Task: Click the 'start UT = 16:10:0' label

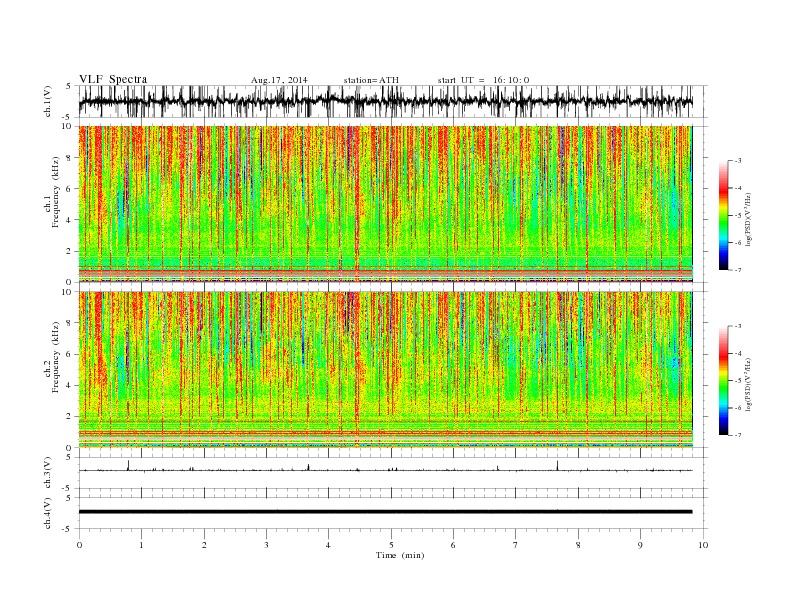Action: pos(483,80)
